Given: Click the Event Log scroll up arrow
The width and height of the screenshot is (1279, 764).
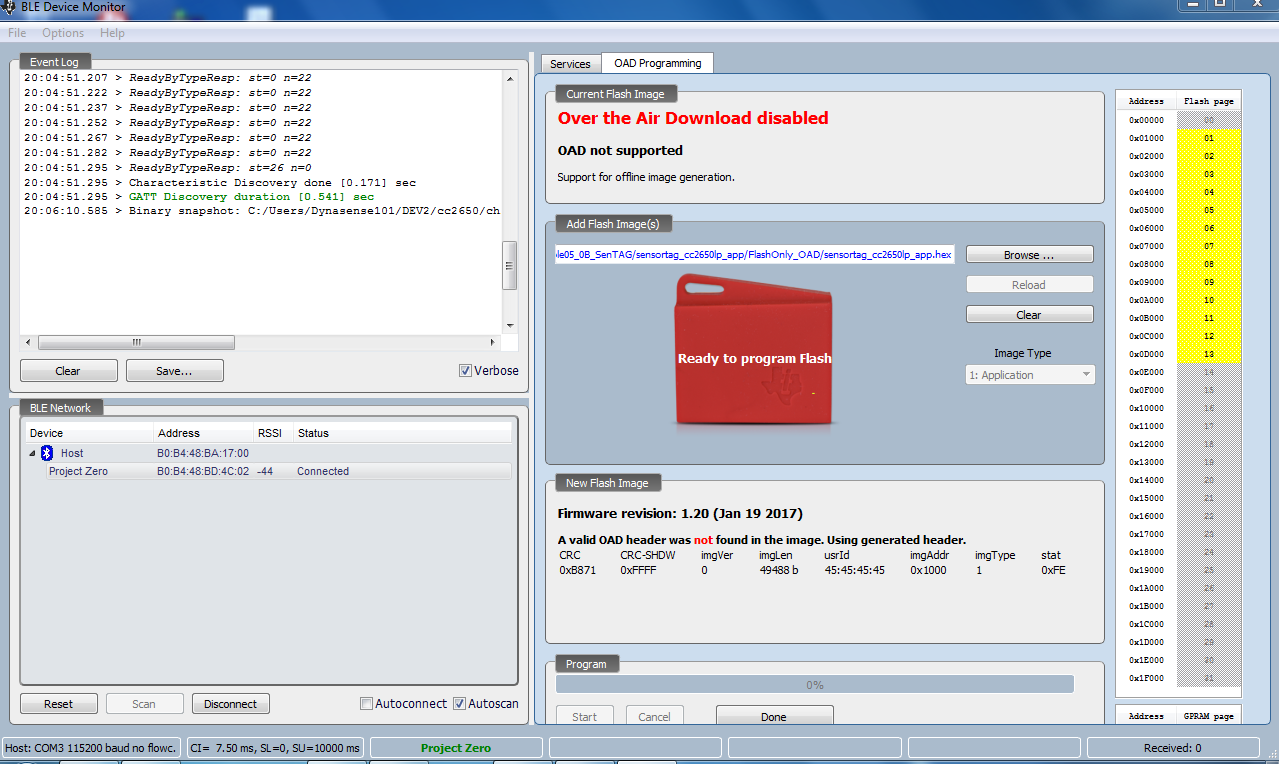Looking at the screenshot, I should point(510,78).
